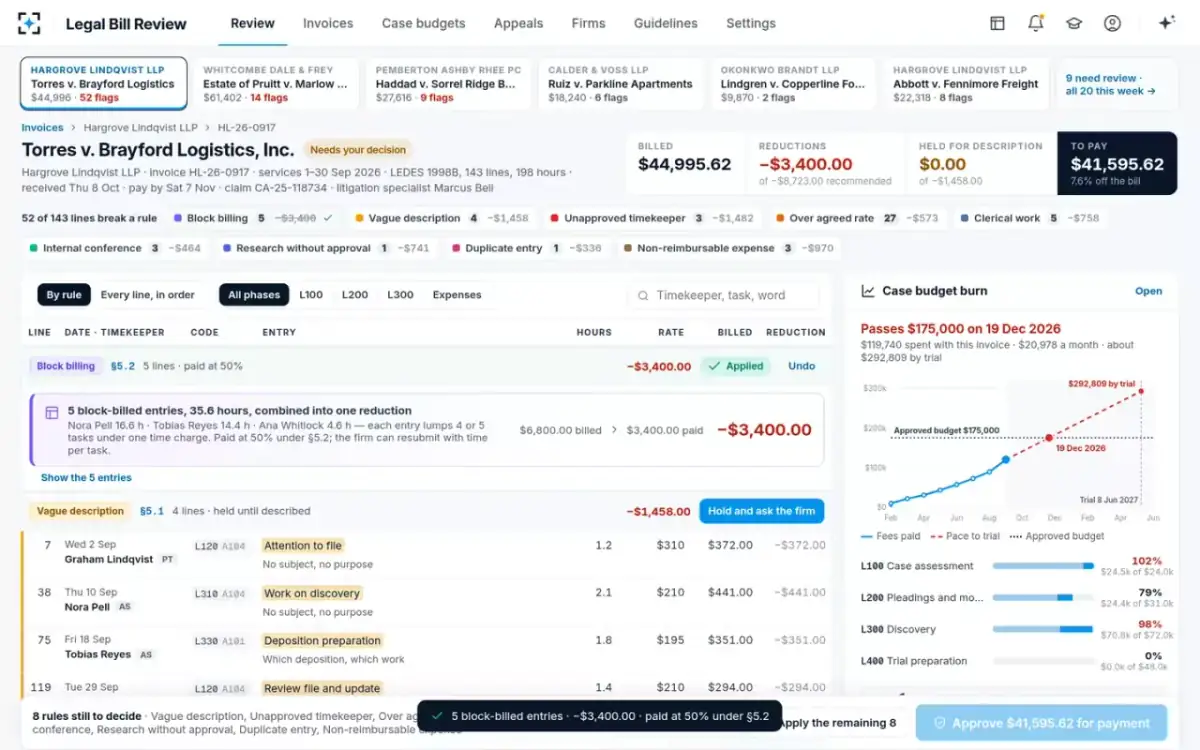1200x750 pixels.
Task: Filter lines by phase L200
Action: (355, 295)
